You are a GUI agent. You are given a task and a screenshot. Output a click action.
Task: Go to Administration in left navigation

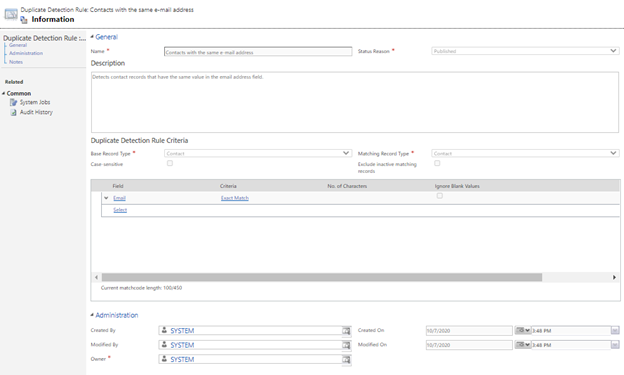(x=26, y=53)
